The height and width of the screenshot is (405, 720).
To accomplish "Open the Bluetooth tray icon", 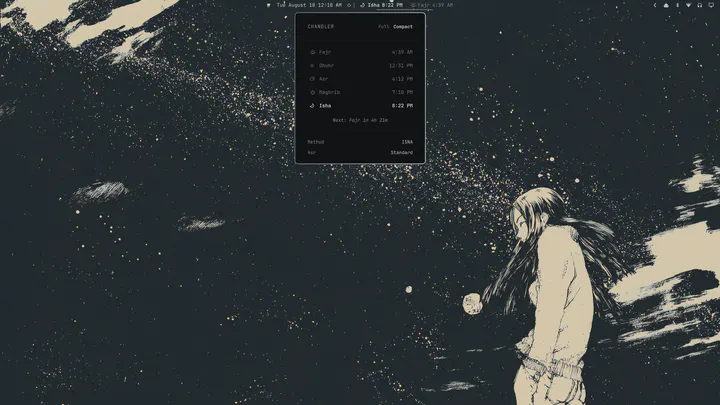I will pos(677,5).
